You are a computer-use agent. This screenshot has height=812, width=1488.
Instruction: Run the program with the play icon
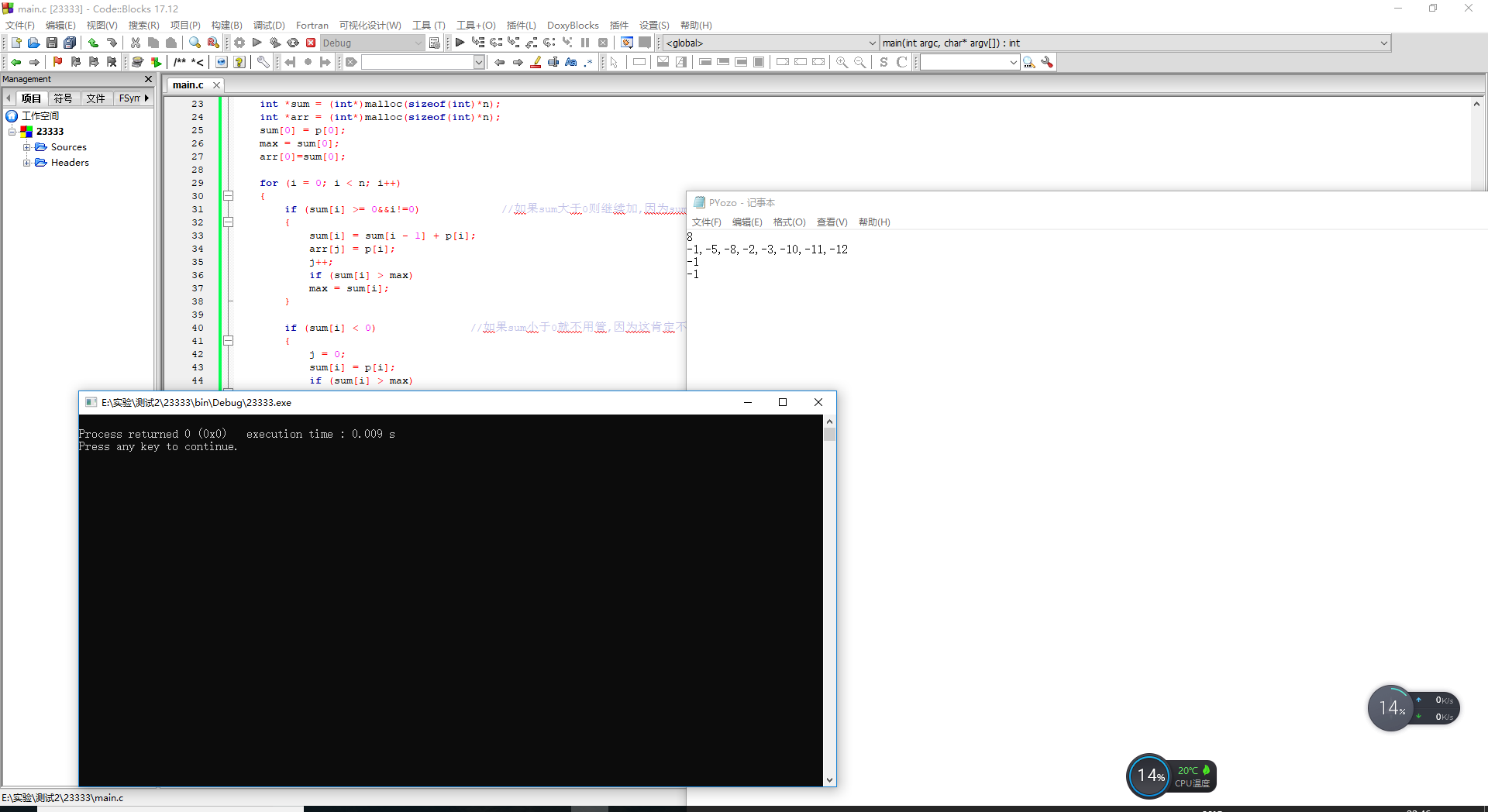257,43
